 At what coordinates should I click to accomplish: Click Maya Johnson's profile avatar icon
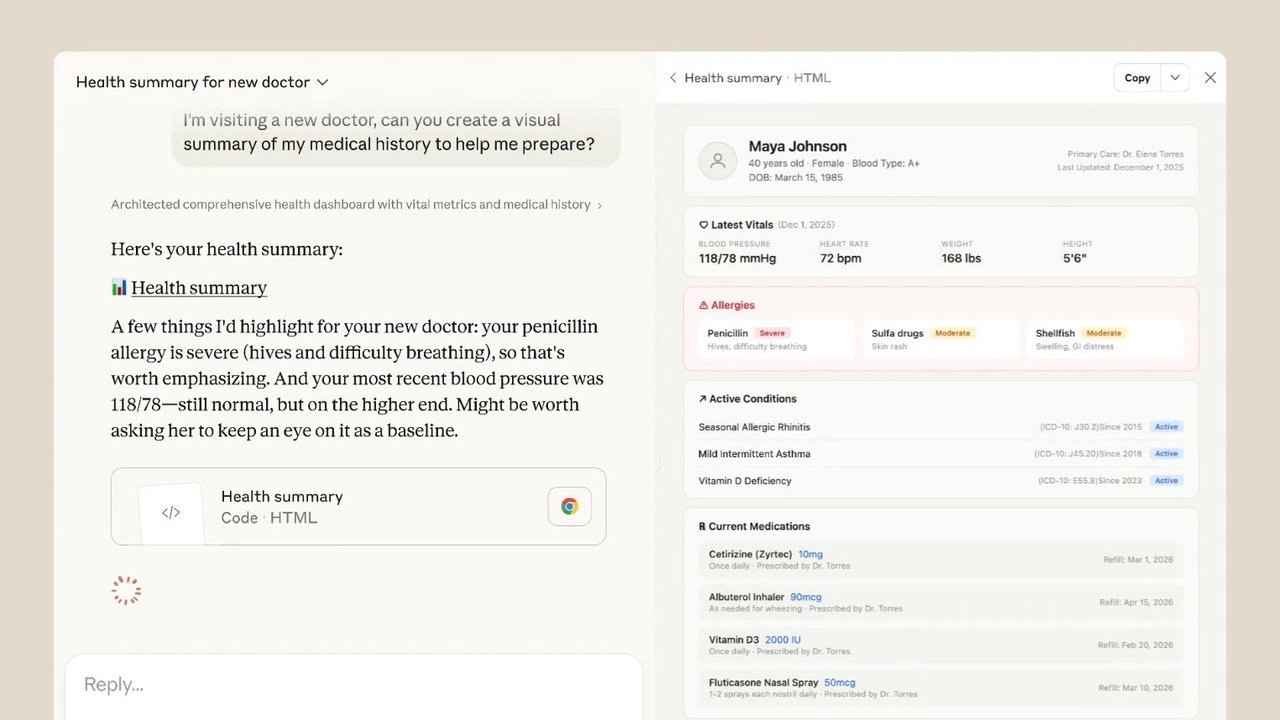point(717,161)
